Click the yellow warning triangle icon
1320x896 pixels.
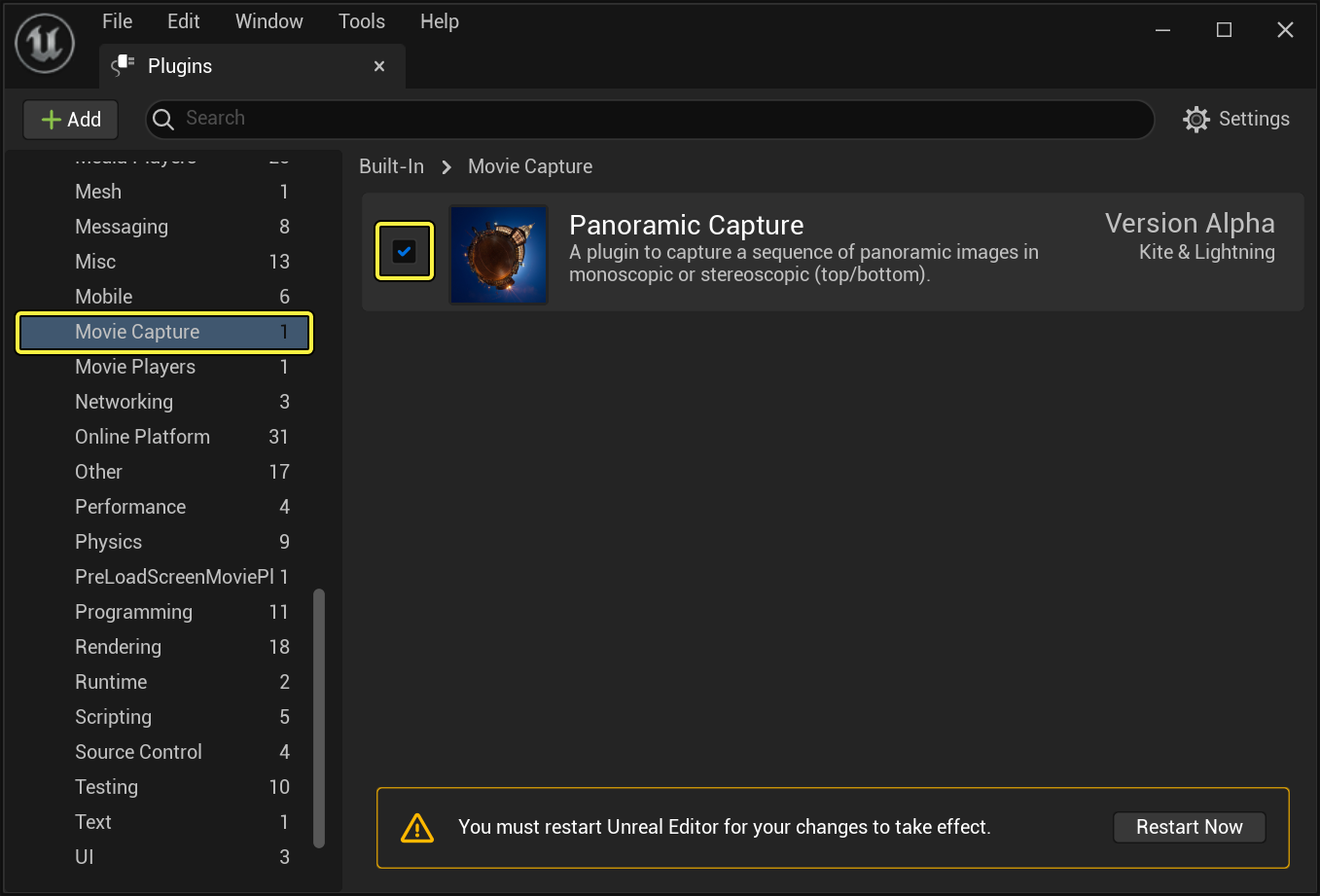tap(417, 828)
